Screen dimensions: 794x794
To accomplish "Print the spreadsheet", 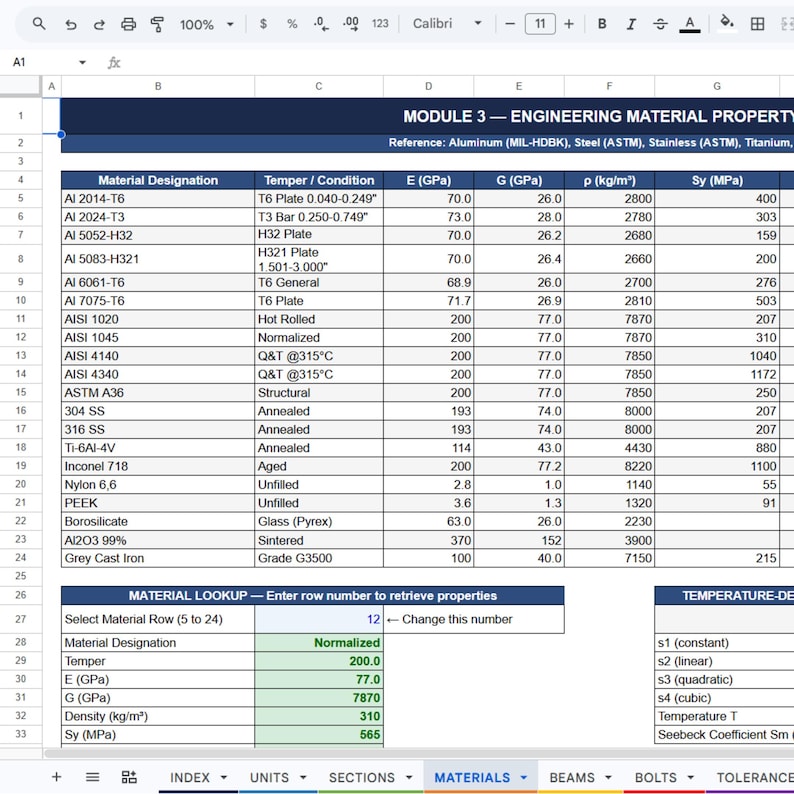I will (128, 24).
